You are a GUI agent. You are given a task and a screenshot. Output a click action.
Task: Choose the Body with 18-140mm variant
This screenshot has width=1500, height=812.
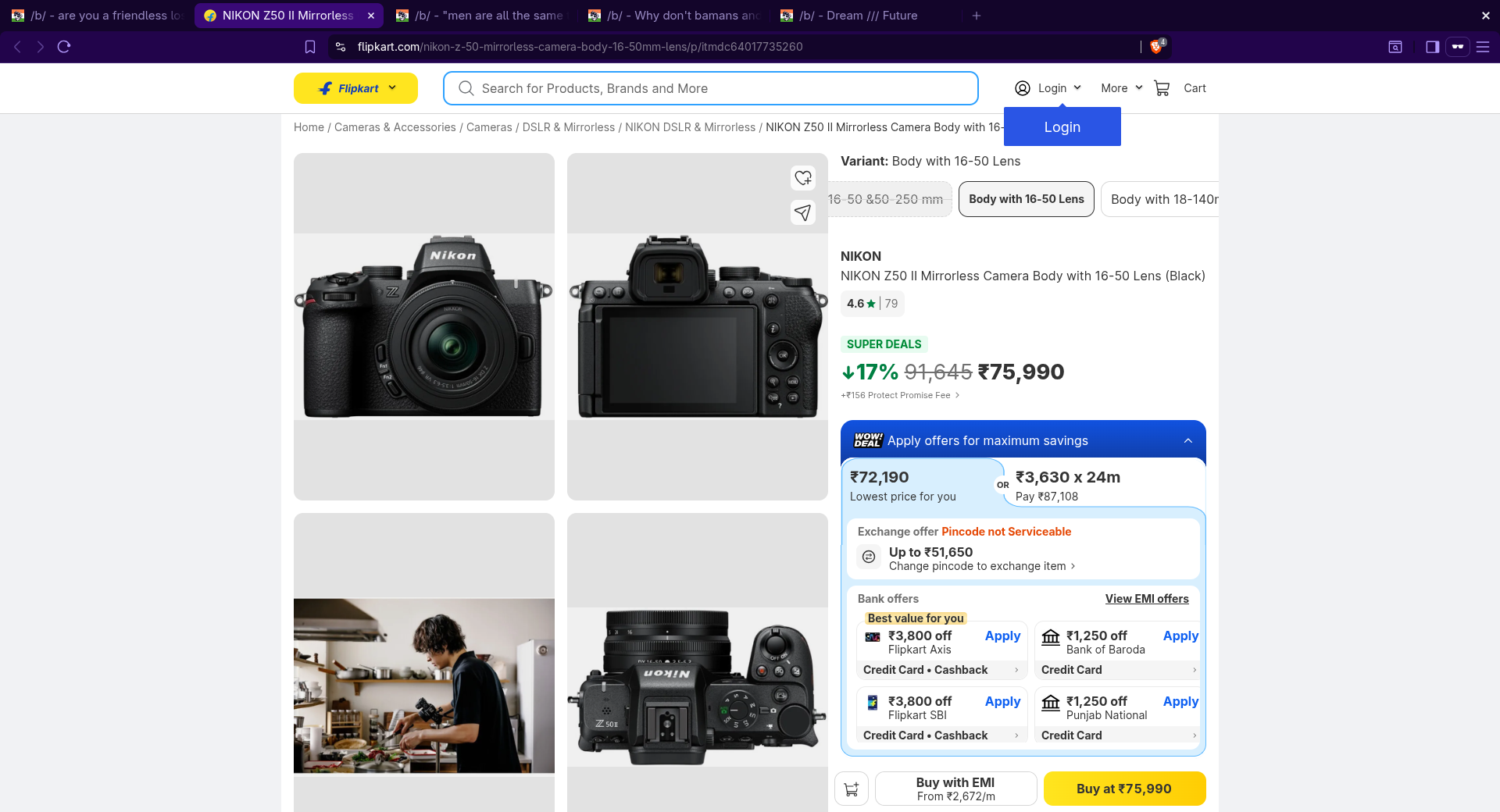click(1162, 199)
